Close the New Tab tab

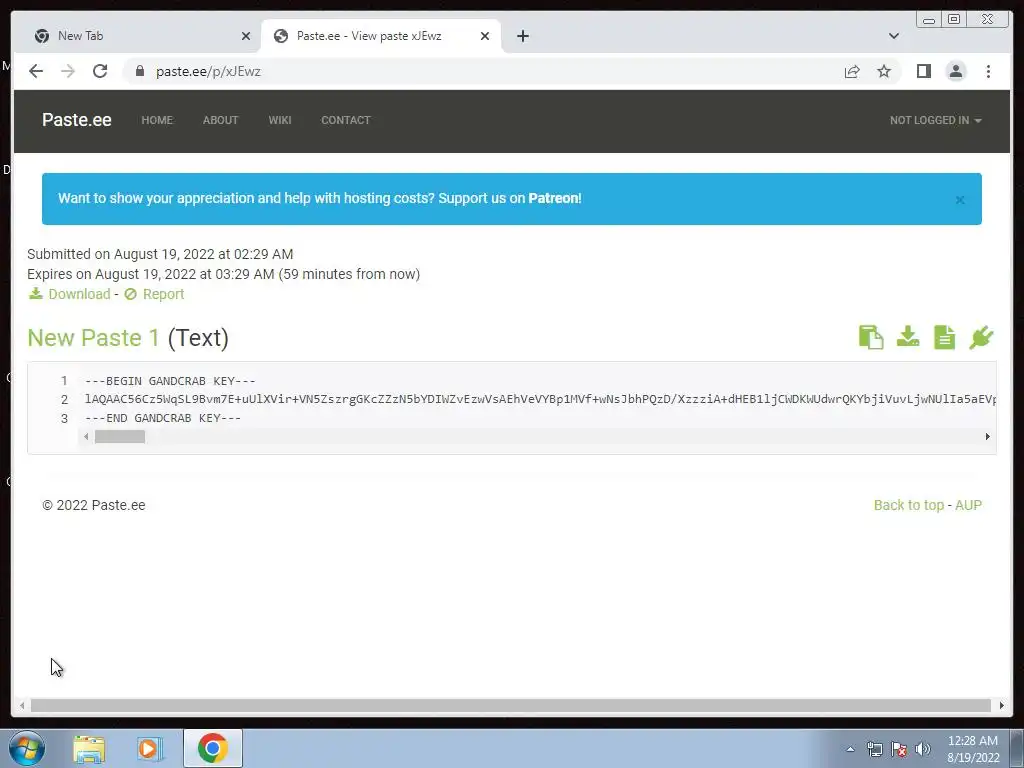tap(246, 36)
